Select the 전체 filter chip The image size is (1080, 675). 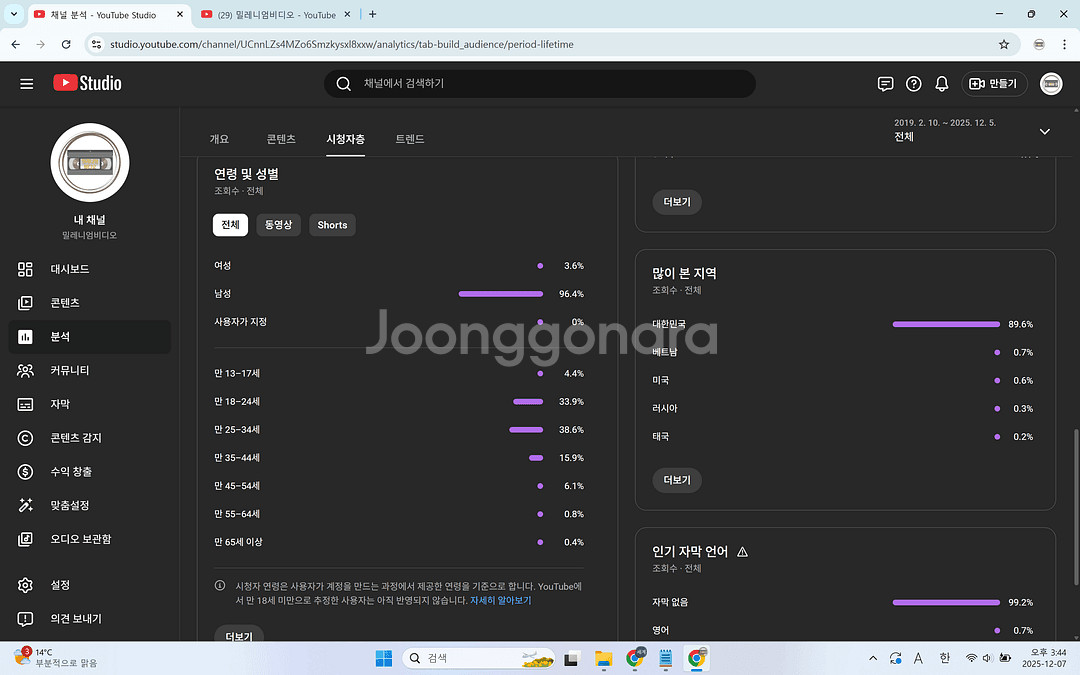(230, 225)
